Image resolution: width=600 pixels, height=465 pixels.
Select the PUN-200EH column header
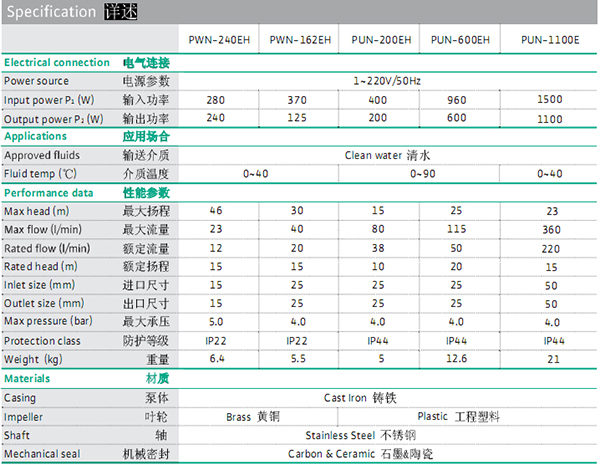tap(377, 40)
